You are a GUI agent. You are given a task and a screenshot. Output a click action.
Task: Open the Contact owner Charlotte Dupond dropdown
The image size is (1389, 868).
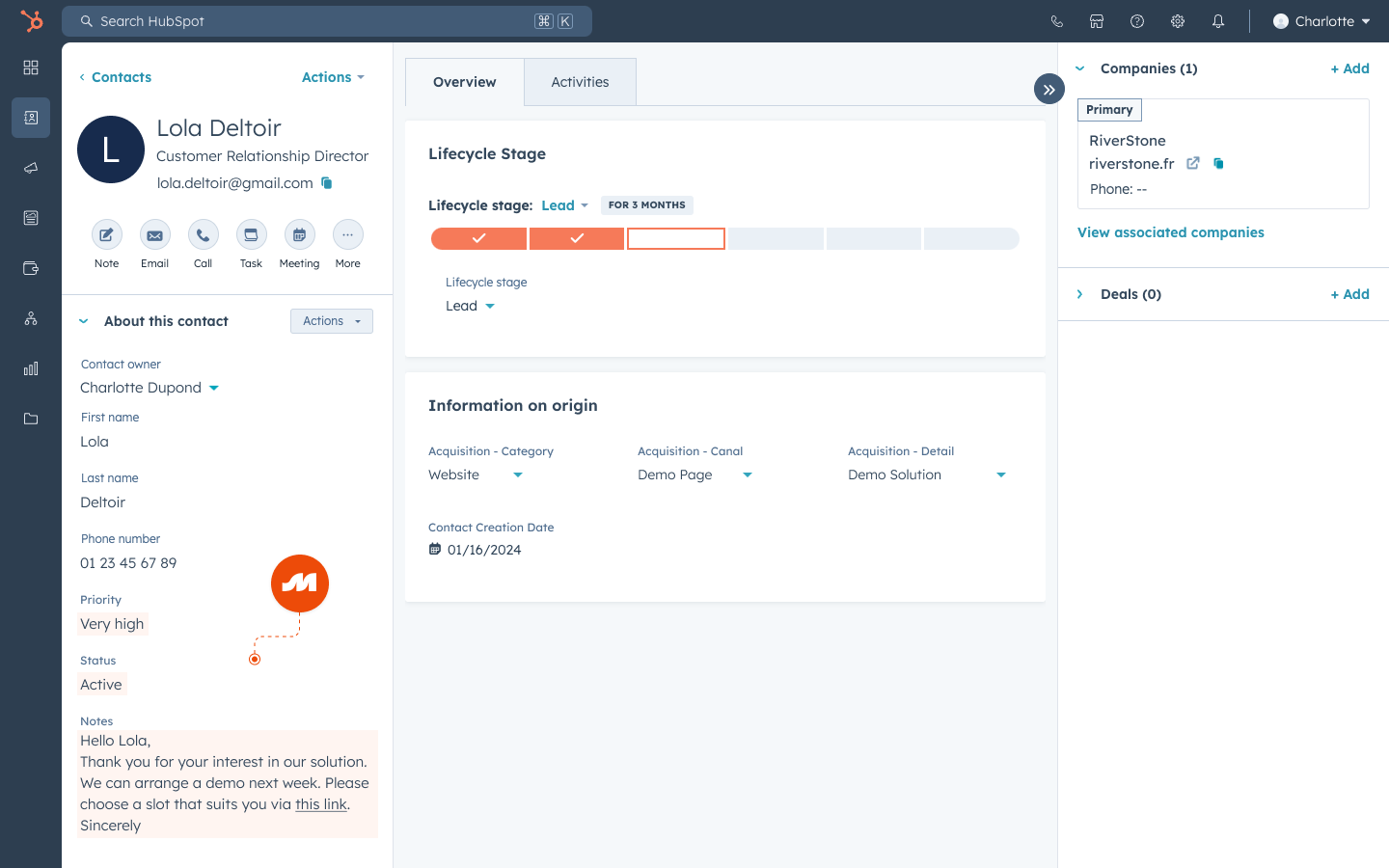click(x=150, y=388)
